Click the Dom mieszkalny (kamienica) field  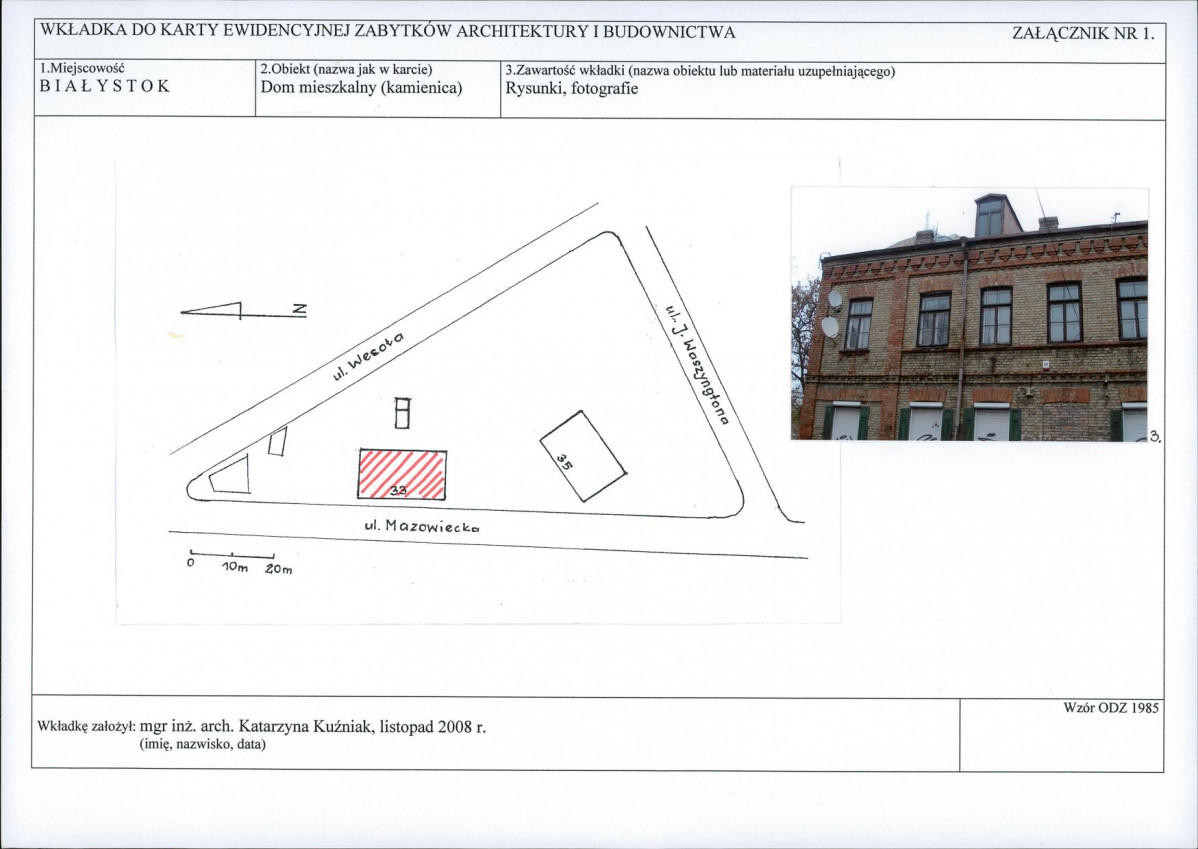(x=361, y=87)
